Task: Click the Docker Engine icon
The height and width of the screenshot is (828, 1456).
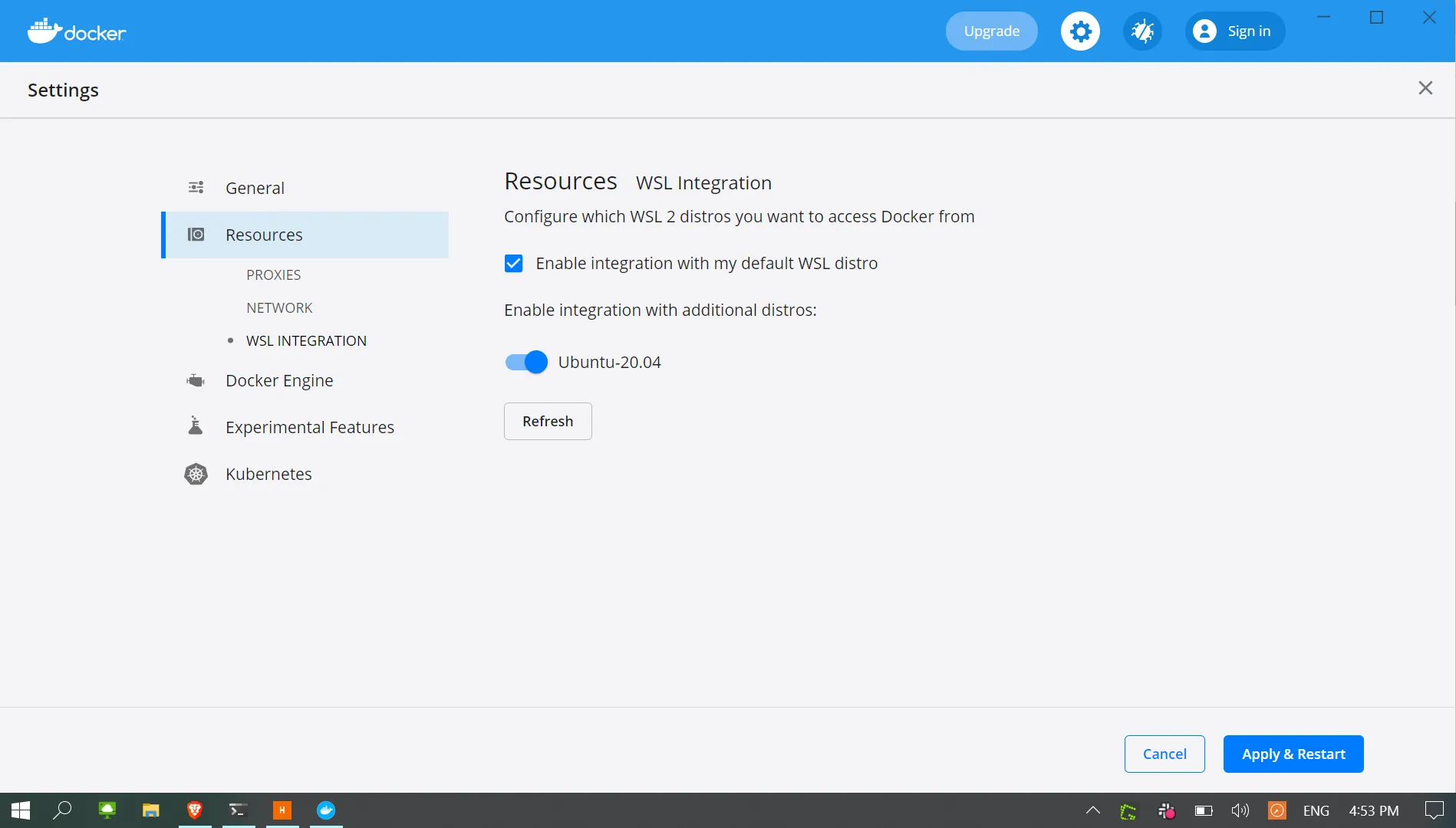Action: (196, 381)
